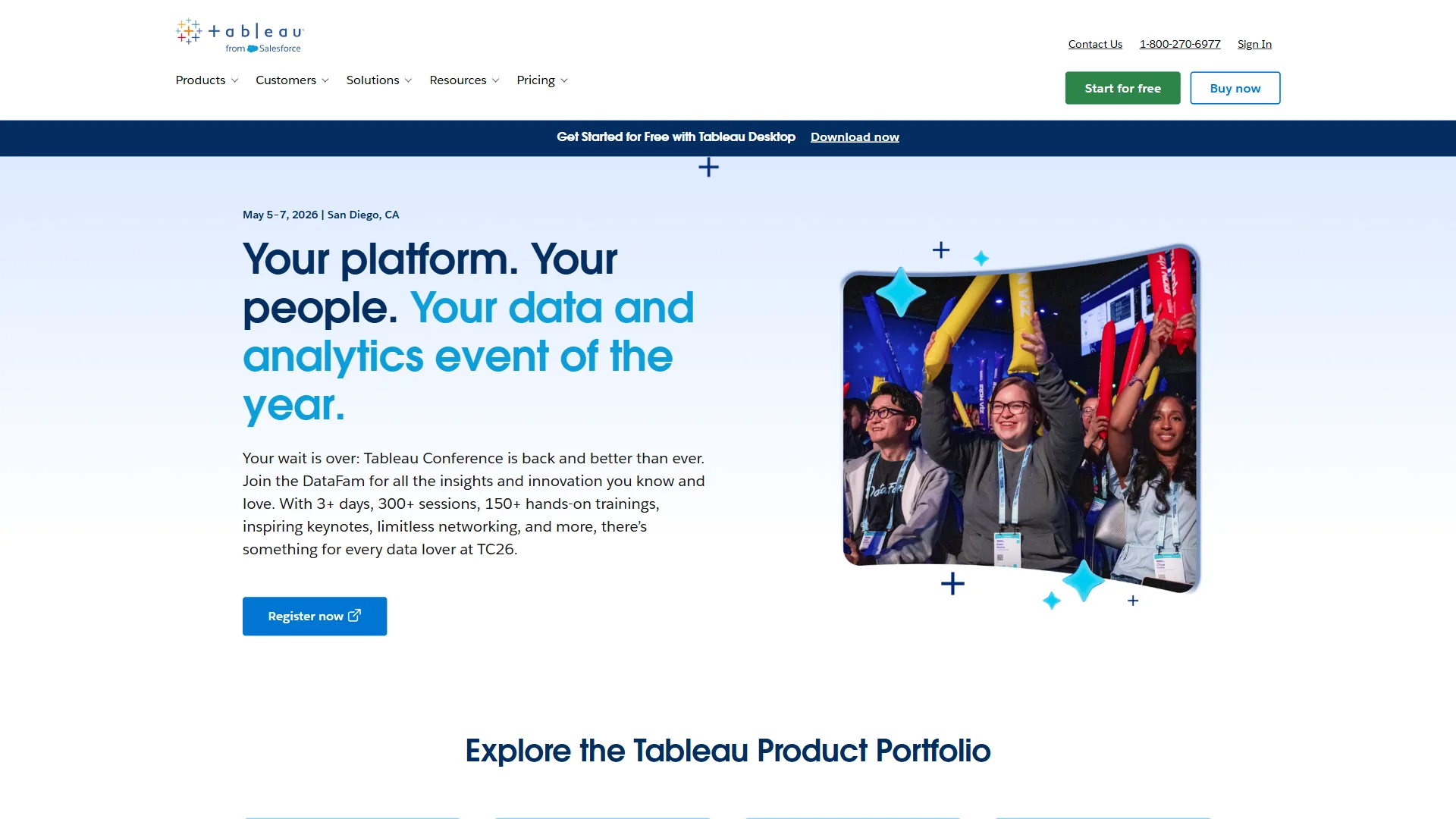Expand the chevron next to Pricing
The width and height of the screenshot is (1456, 819).
click(x=564, y=81)
